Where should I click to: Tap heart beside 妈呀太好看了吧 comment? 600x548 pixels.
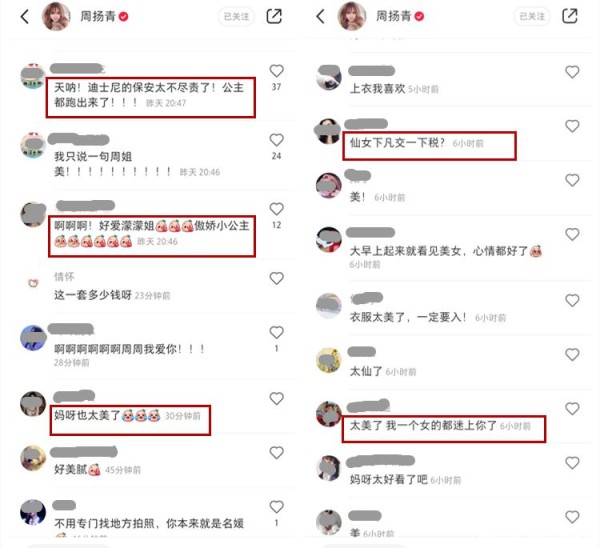[x=572, y=463]
